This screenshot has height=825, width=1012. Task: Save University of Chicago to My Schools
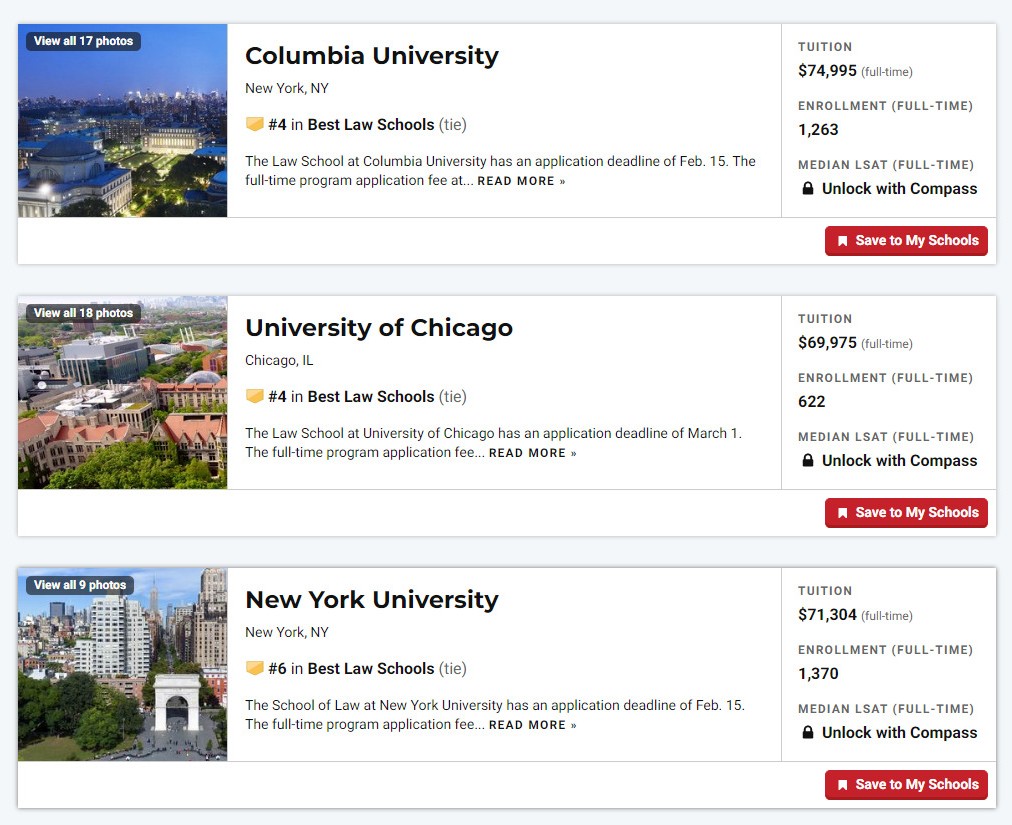click(x=906, y=513)
